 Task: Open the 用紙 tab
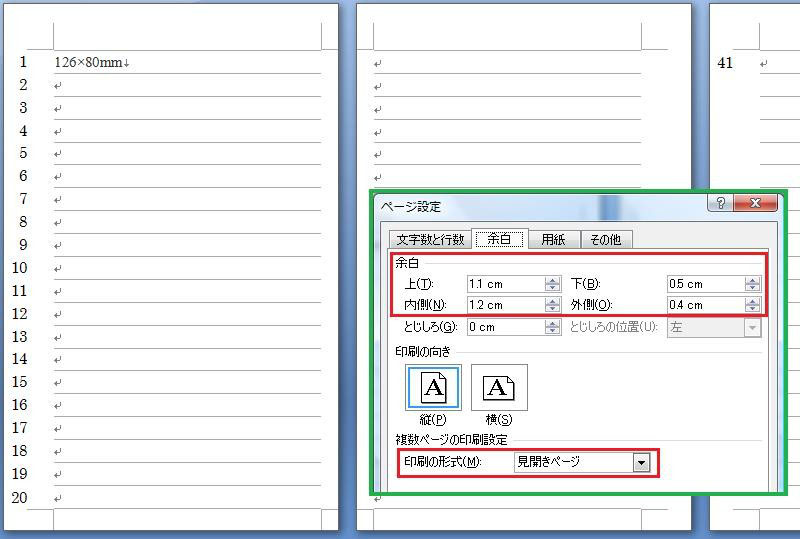(x=554, y=239)
